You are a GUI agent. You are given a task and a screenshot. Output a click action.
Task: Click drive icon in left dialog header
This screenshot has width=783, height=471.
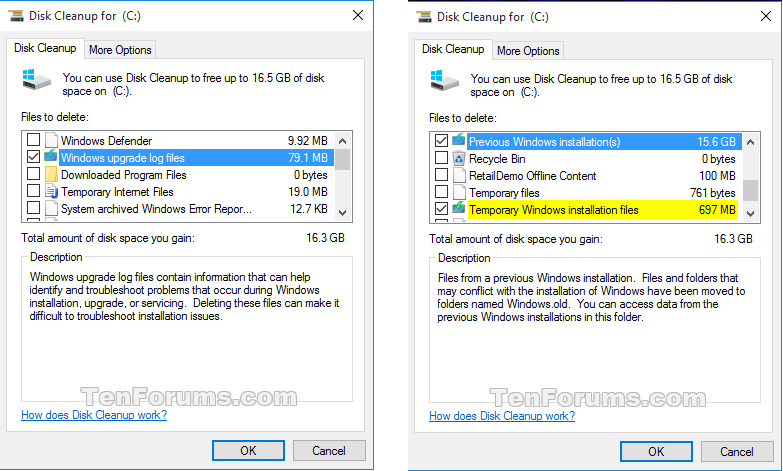coord(36,80)
